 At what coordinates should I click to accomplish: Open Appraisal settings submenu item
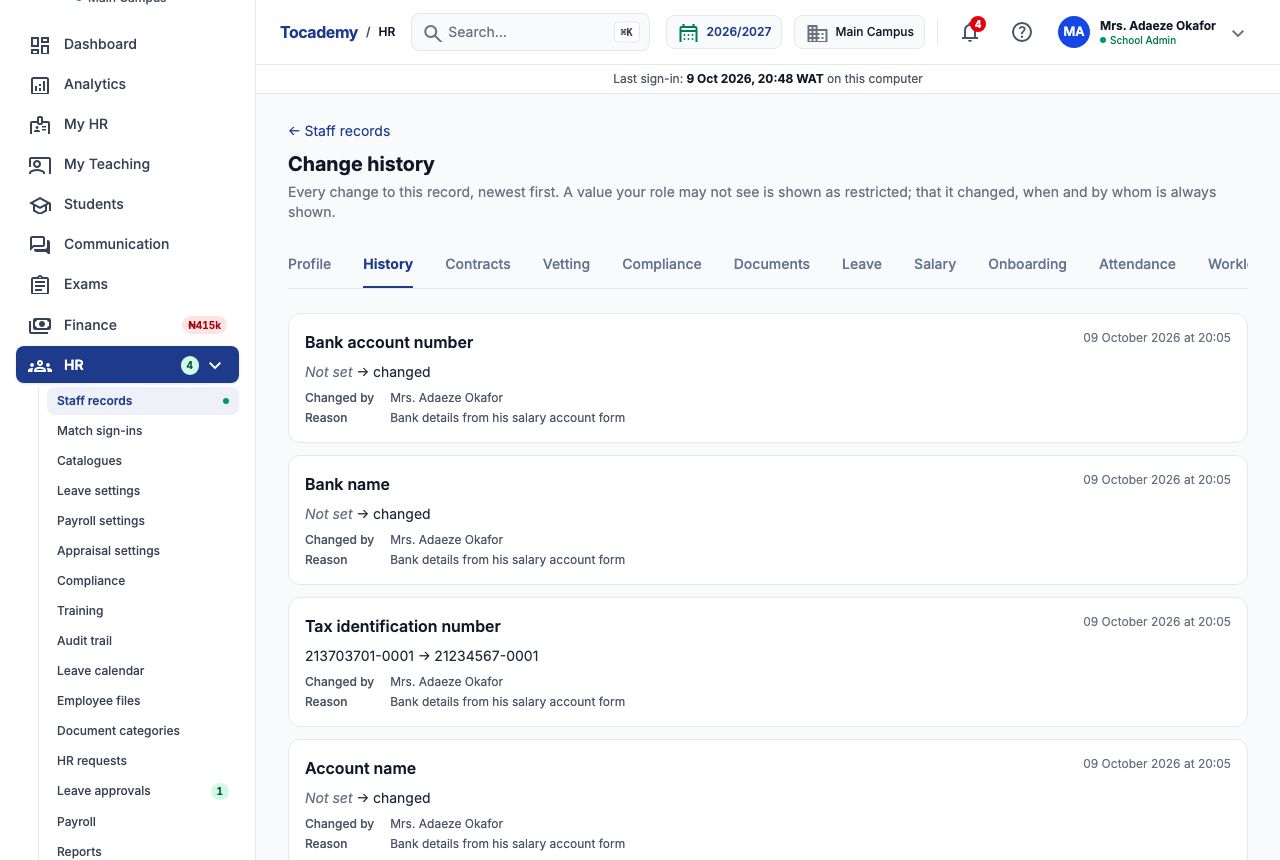pyautogui.click(x=142, y=551)
